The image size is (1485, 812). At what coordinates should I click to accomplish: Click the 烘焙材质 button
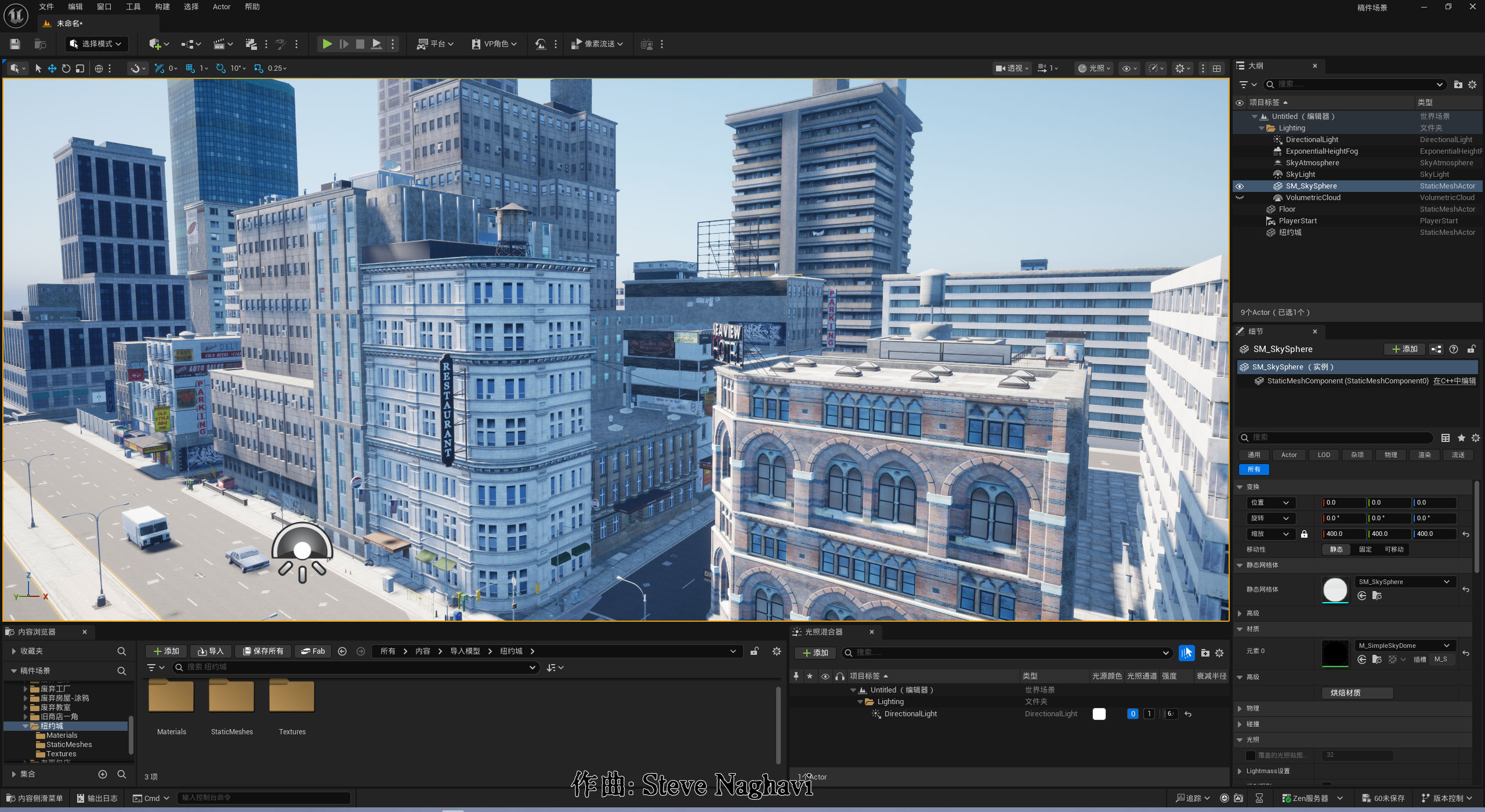(x=1357, y=693)
